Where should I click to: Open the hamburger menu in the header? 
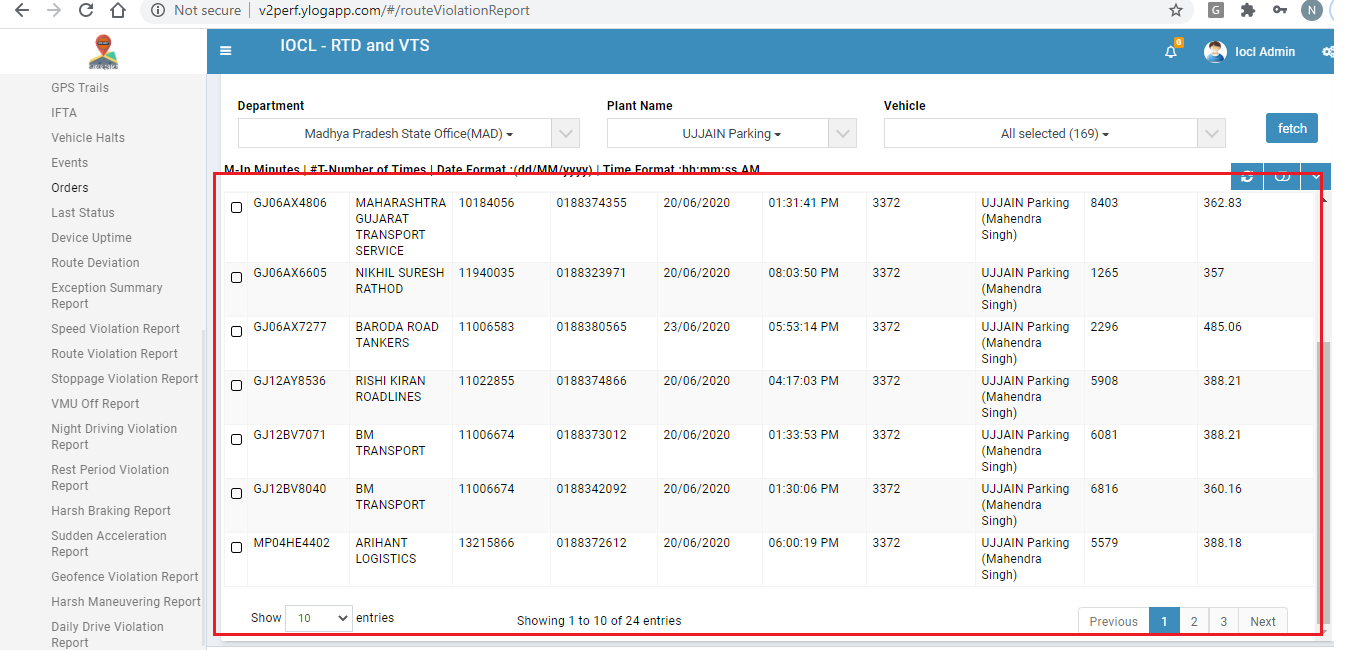(x=226, y=51)
